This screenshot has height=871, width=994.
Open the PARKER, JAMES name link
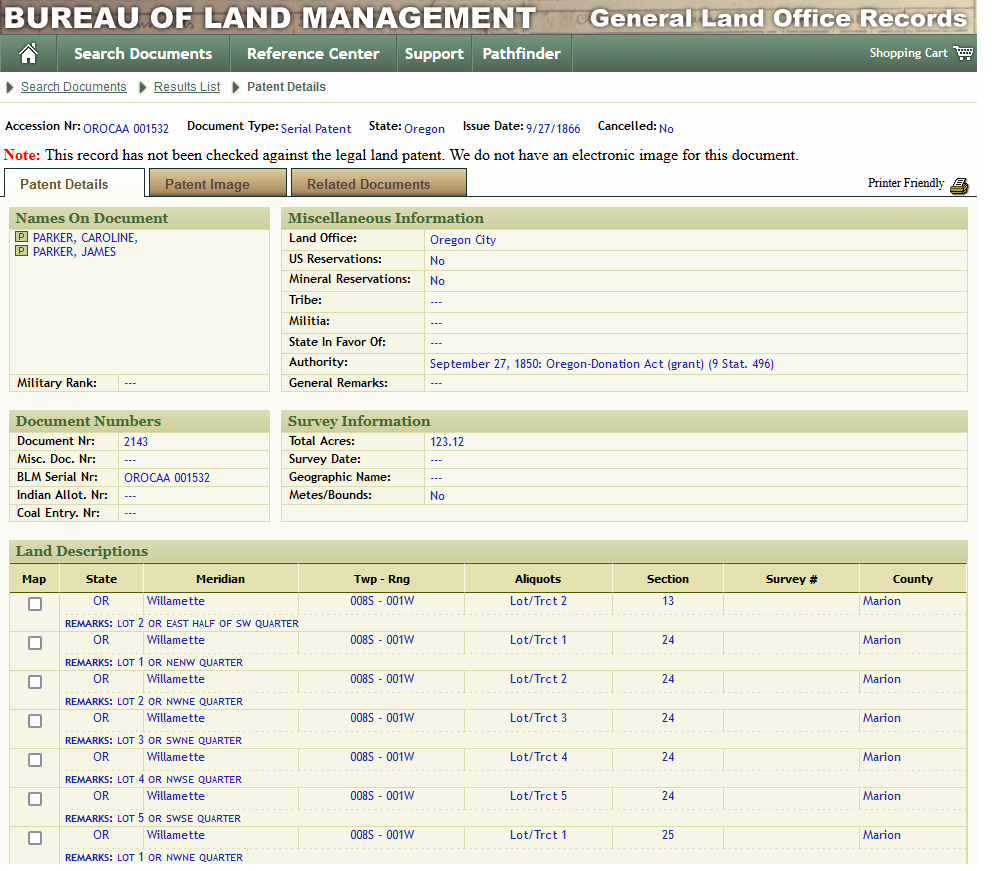pos(74,252)
